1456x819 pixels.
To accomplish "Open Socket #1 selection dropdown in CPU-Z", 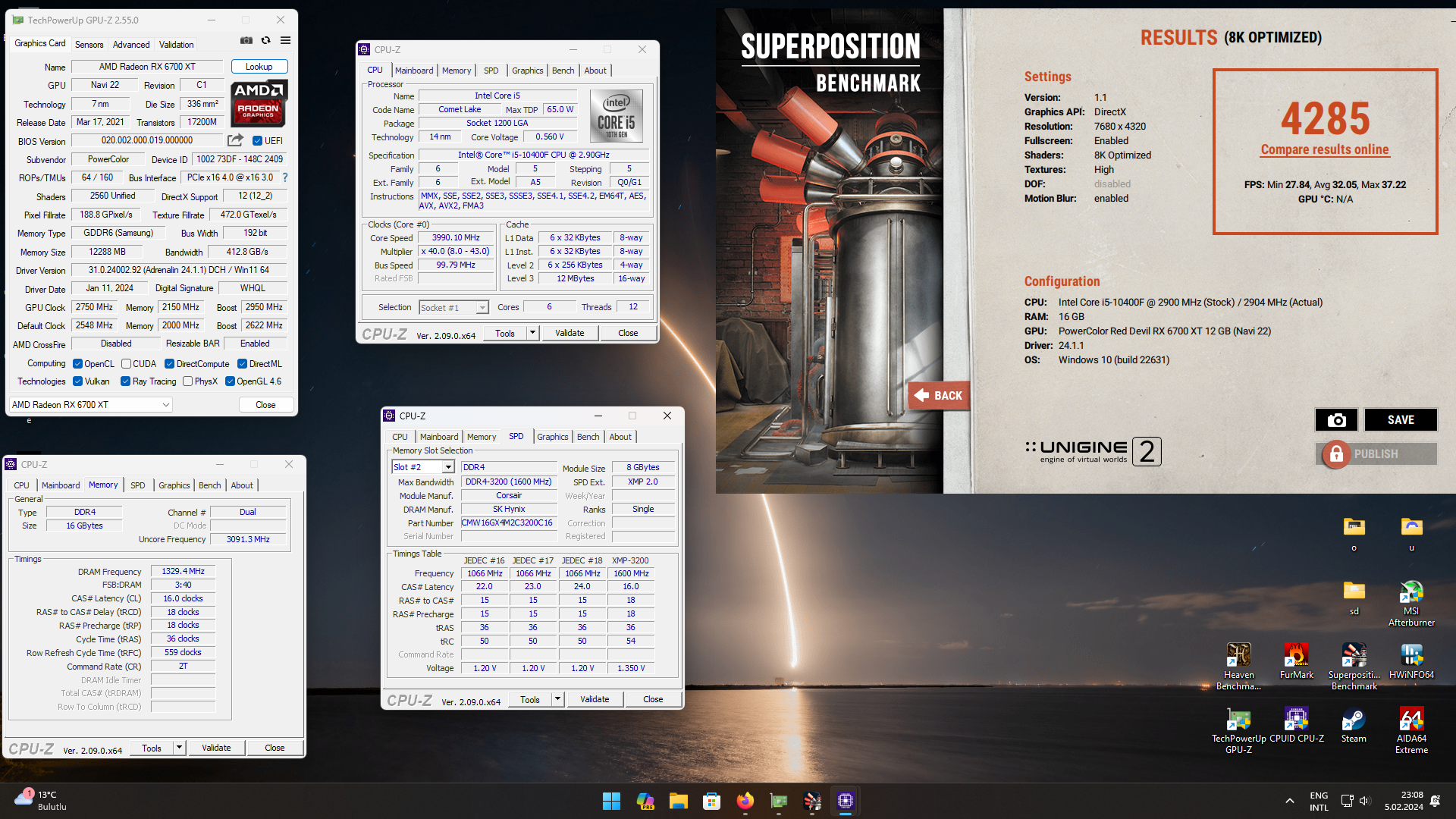I will [x=453, y=308].
